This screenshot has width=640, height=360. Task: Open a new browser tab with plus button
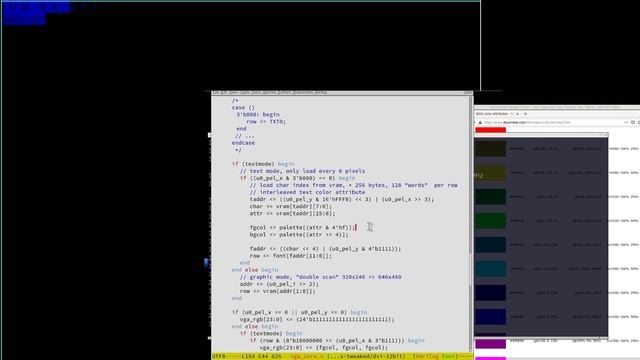click(525, 114)
